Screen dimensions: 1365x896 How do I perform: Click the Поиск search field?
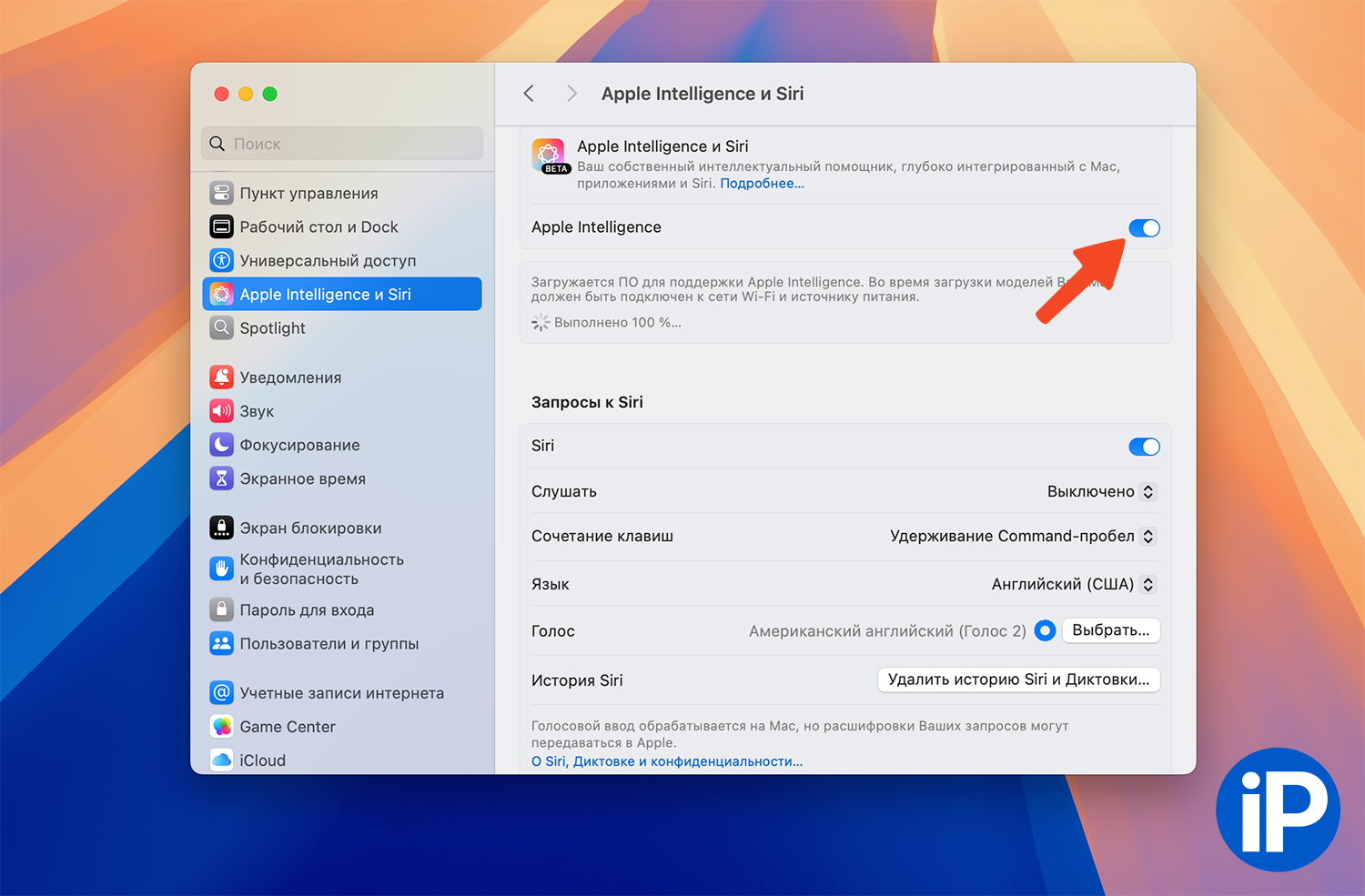click(x=342, y=144)
